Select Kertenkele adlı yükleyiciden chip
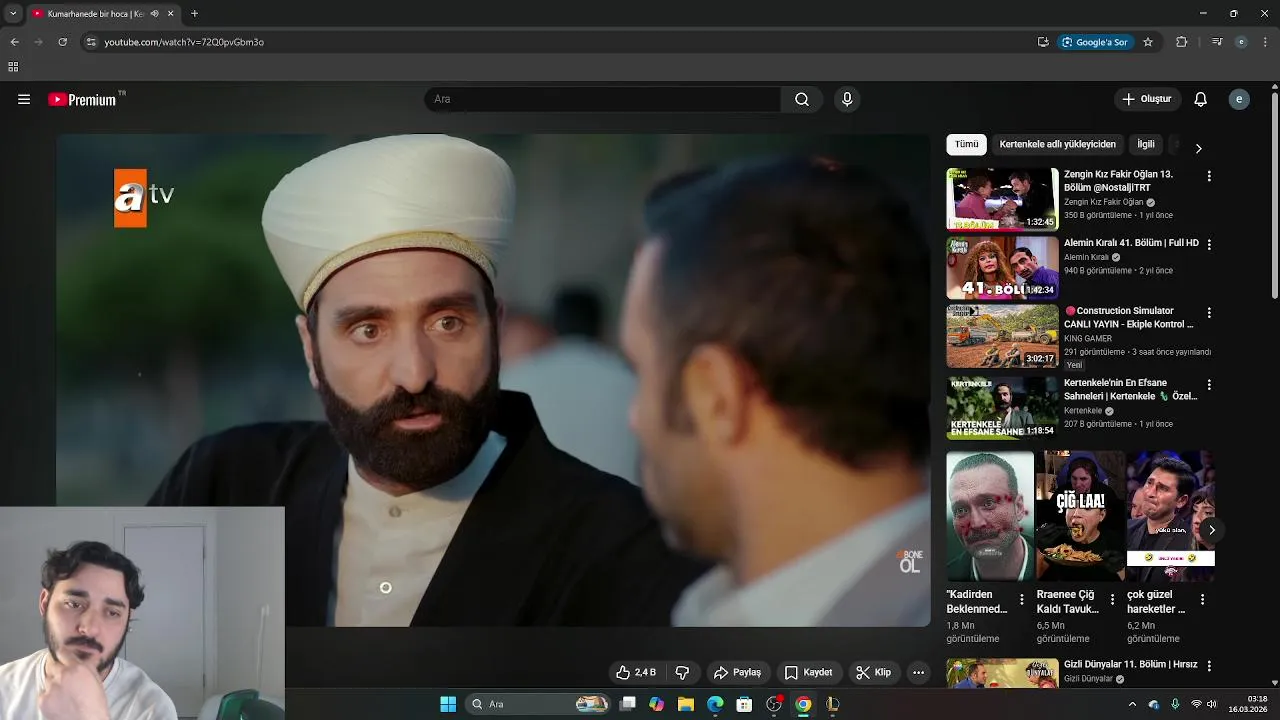This screenshot has width=1280, height=720. click(x=1057, y=144)
